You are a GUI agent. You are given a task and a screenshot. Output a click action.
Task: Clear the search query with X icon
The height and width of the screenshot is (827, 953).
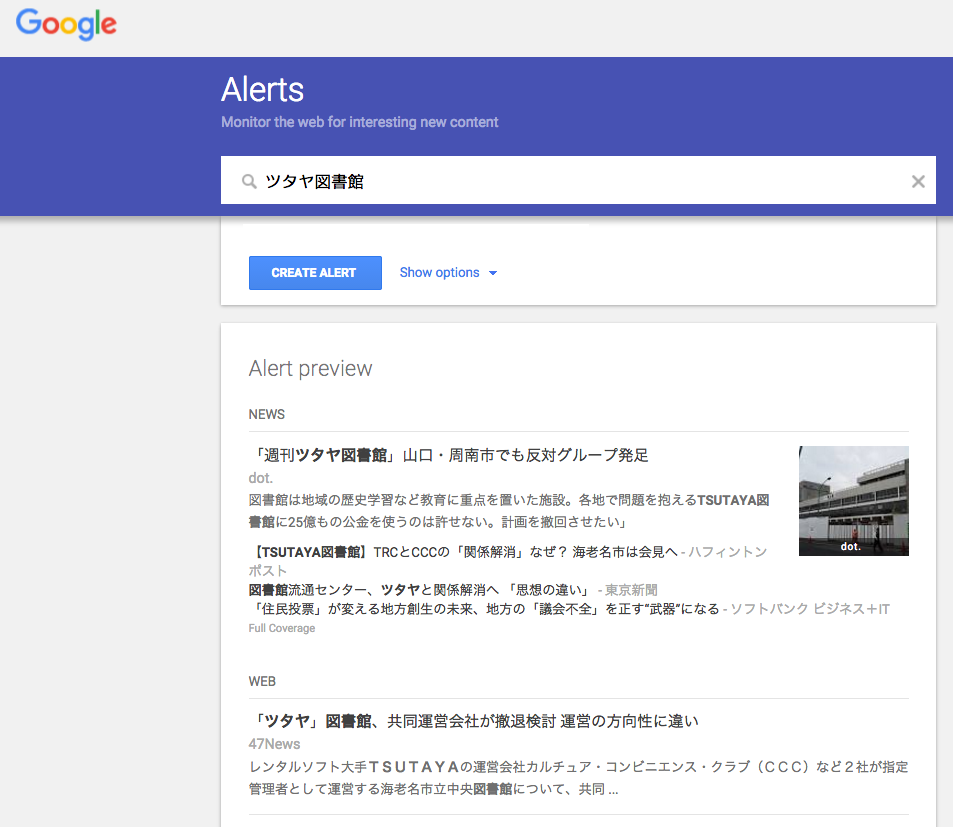coord(918,181)
